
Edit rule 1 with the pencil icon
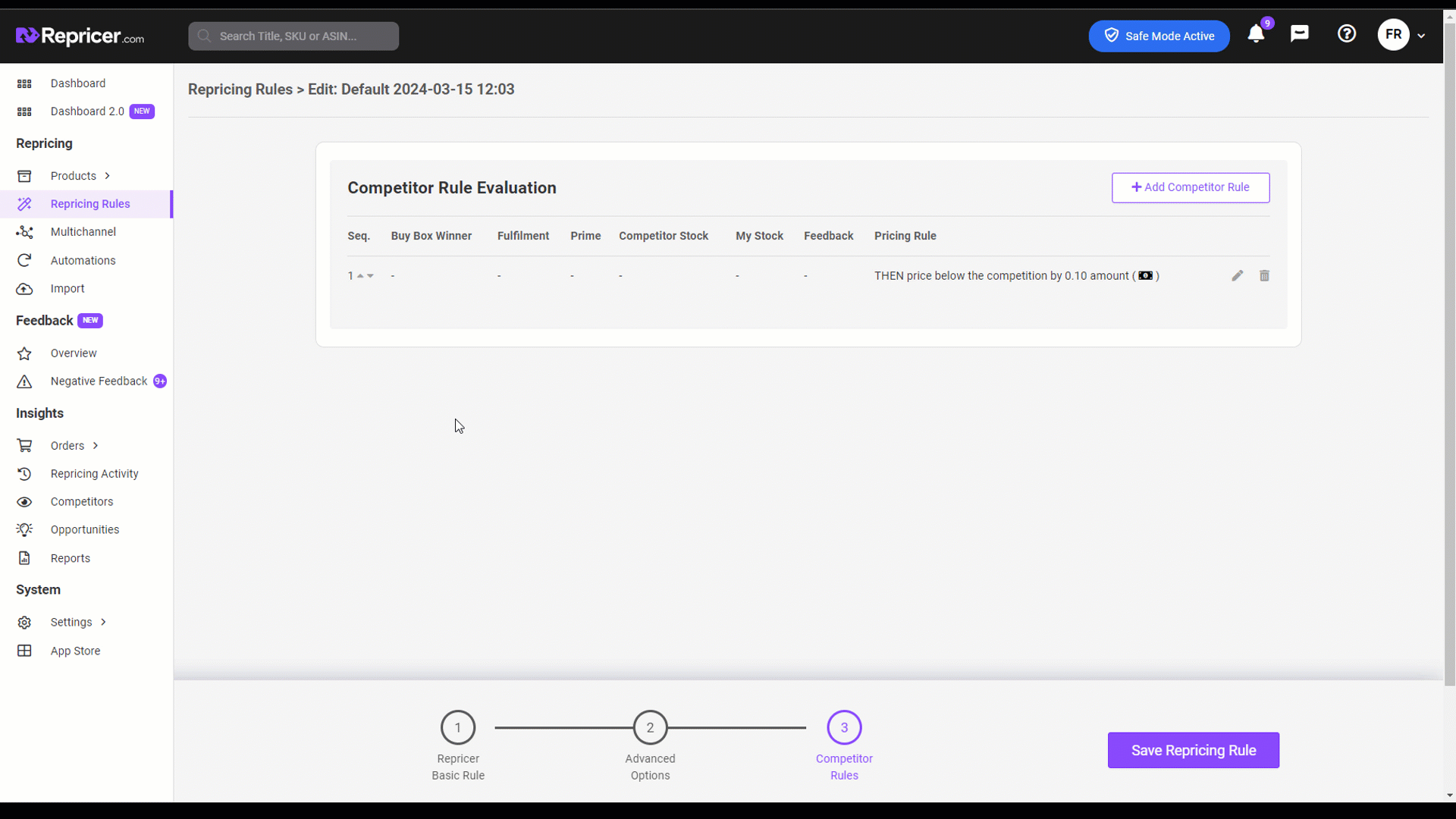(x=1238, y=276)
